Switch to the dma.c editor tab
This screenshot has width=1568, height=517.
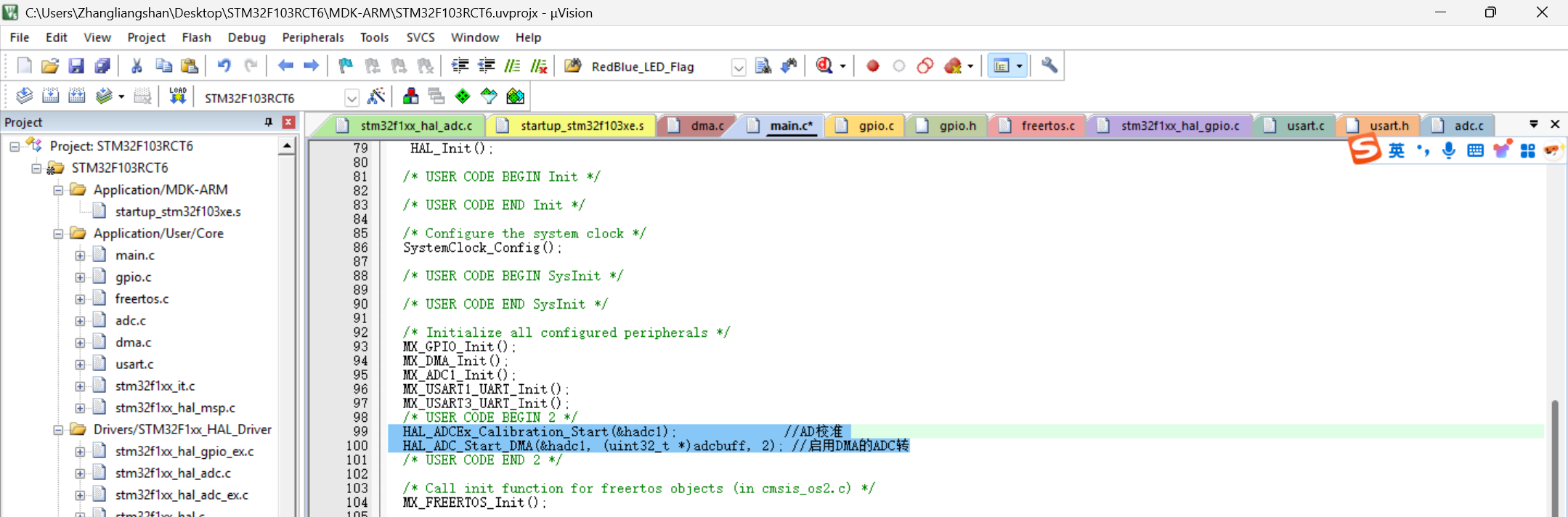tap(697, 126)
